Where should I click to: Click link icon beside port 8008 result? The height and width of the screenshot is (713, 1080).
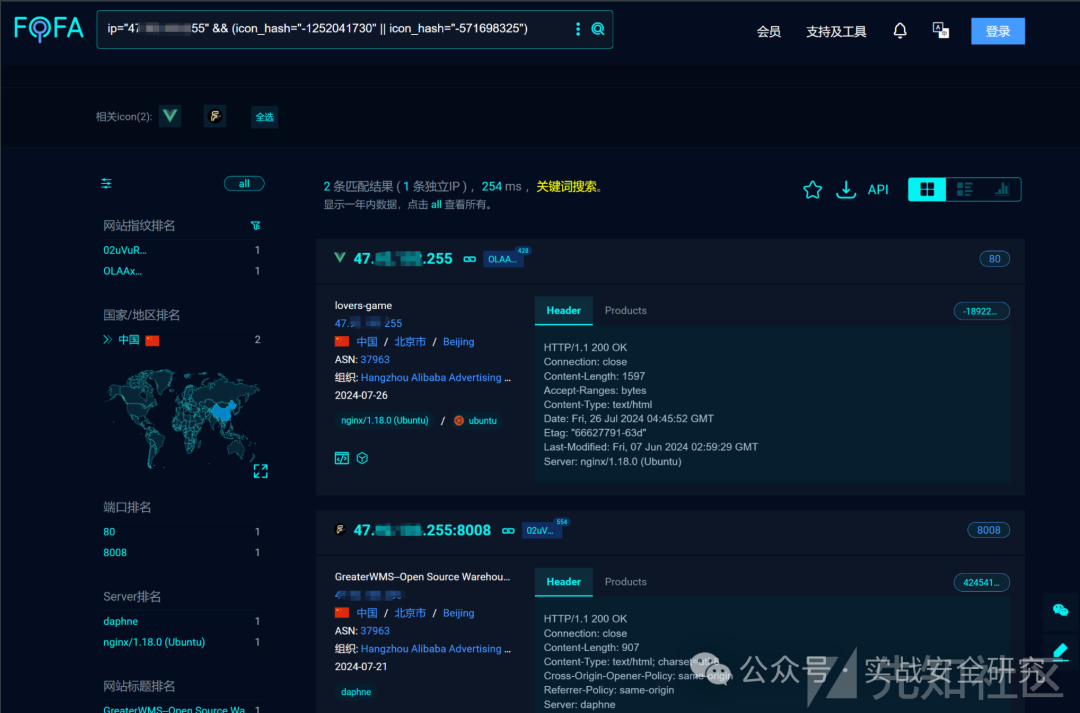point(508,530)
